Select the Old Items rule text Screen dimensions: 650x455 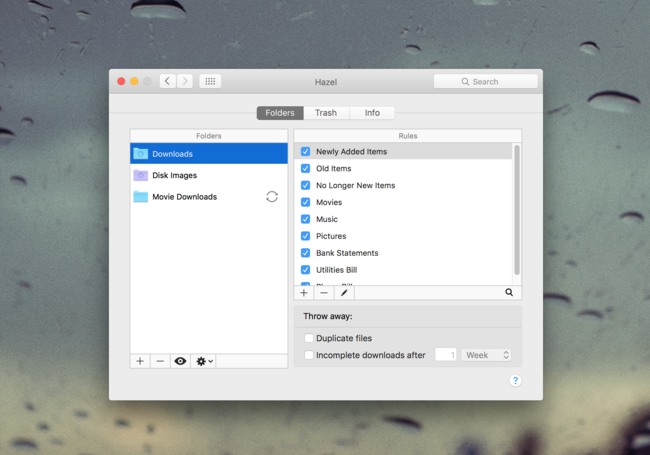334,169
